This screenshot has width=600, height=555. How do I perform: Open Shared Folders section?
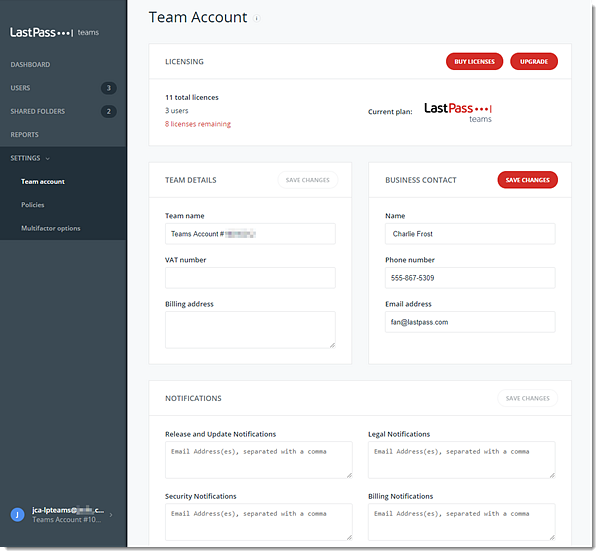click(38, 111)
